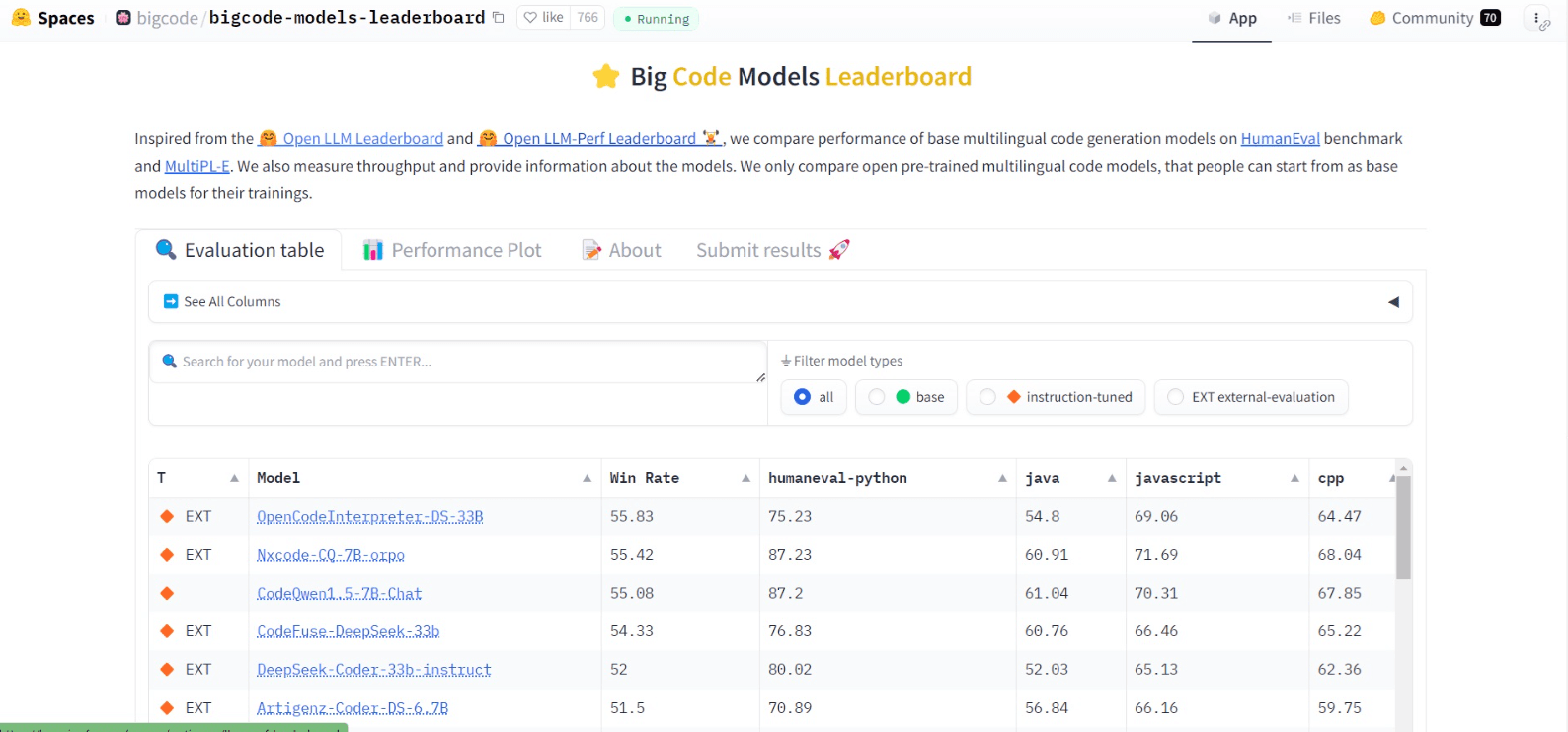The image size is (1568, 732).
Task: Click the See All Columns label
Action: pyautogui.click(x=232, y=302)
